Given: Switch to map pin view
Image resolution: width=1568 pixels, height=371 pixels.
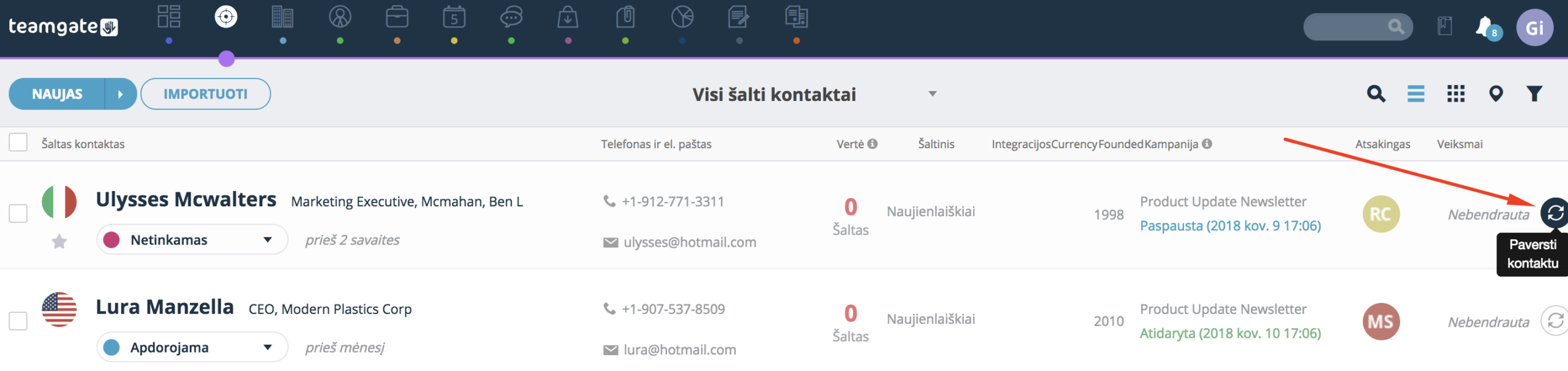Looking at the screenshot, I should tap(1496, 94).
